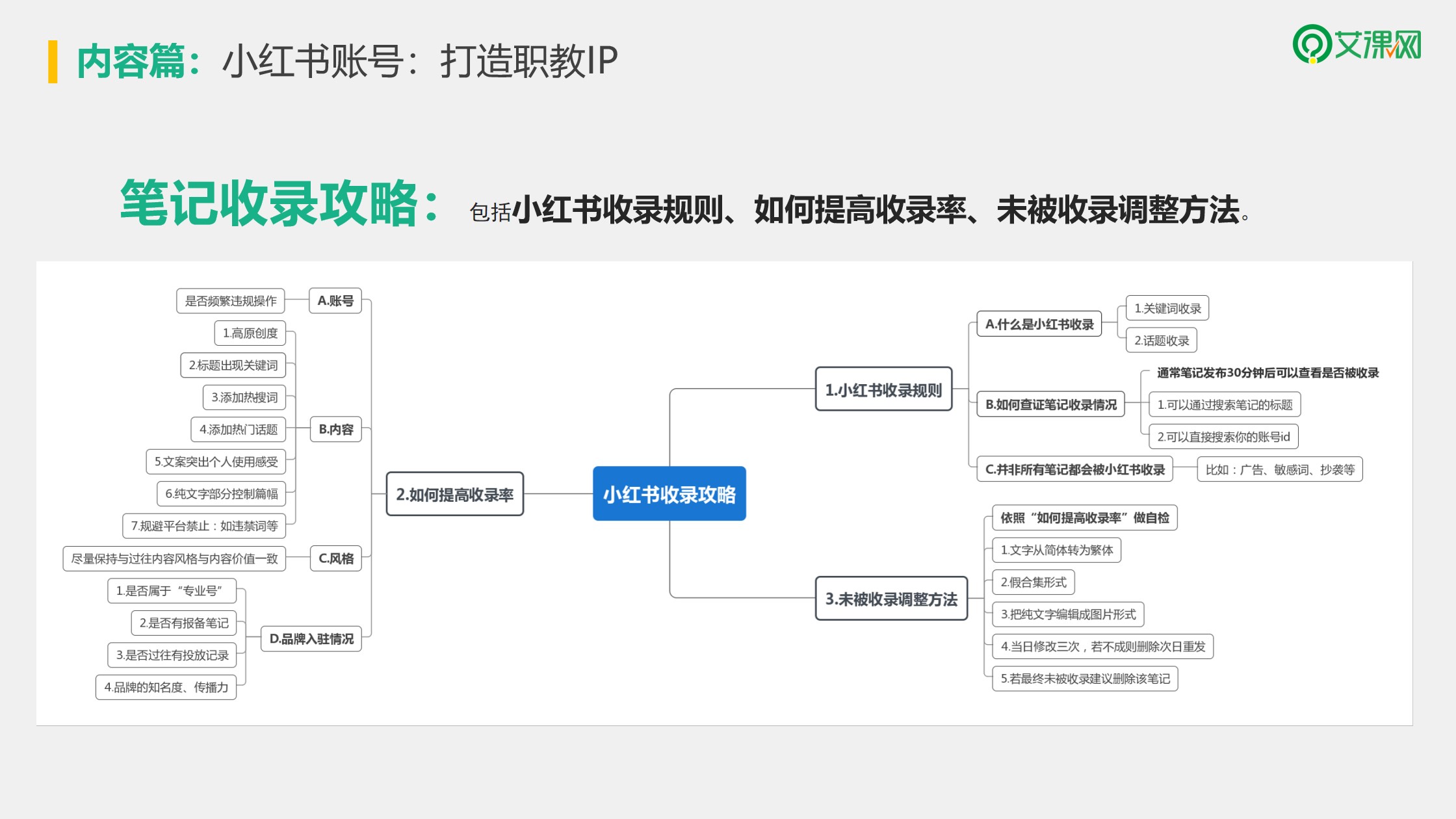This screenshot has height=819, width=1456.
Task: Select node 1.小红书收录规则
Action: [883, 389]
